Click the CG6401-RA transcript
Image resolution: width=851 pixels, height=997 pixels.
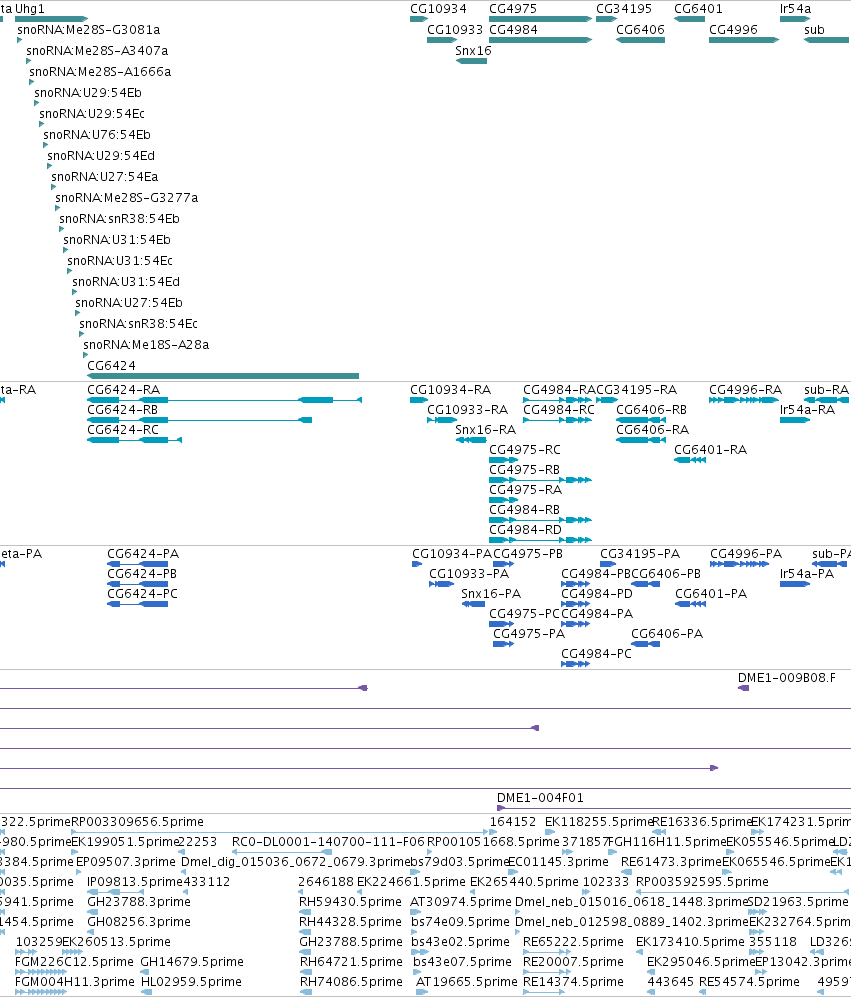(x=690, y=460)
